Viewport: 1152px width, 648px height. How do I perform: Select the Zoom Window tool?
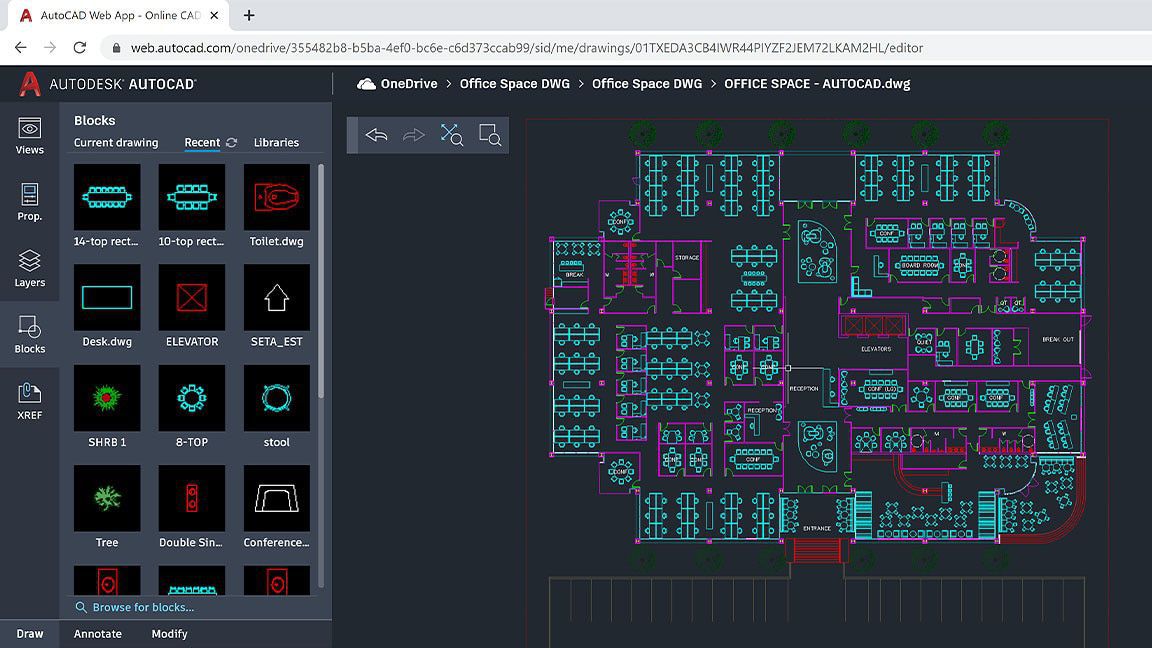coord(489,133)
